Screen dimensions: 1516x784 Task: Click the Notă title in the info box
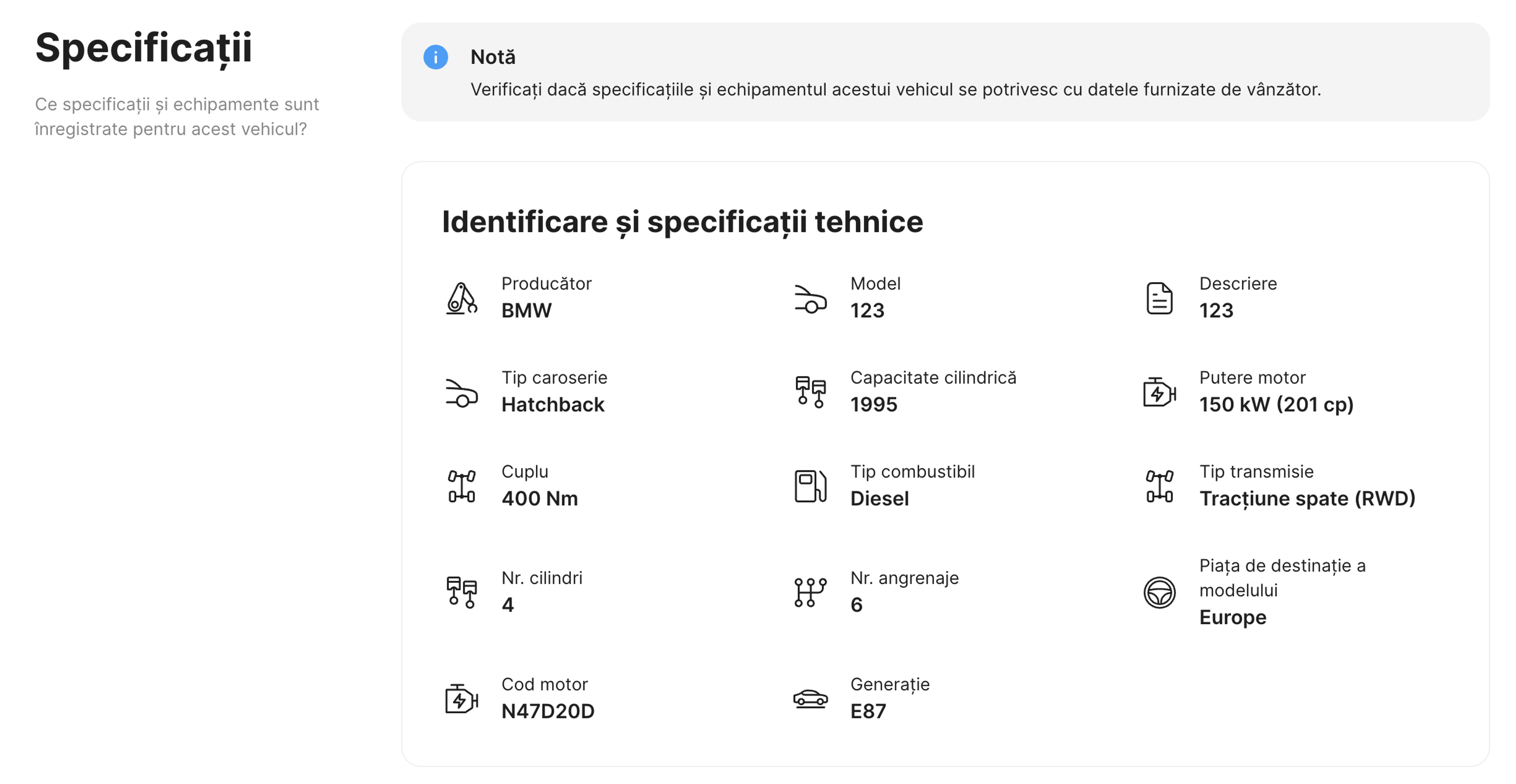[493, 57]
